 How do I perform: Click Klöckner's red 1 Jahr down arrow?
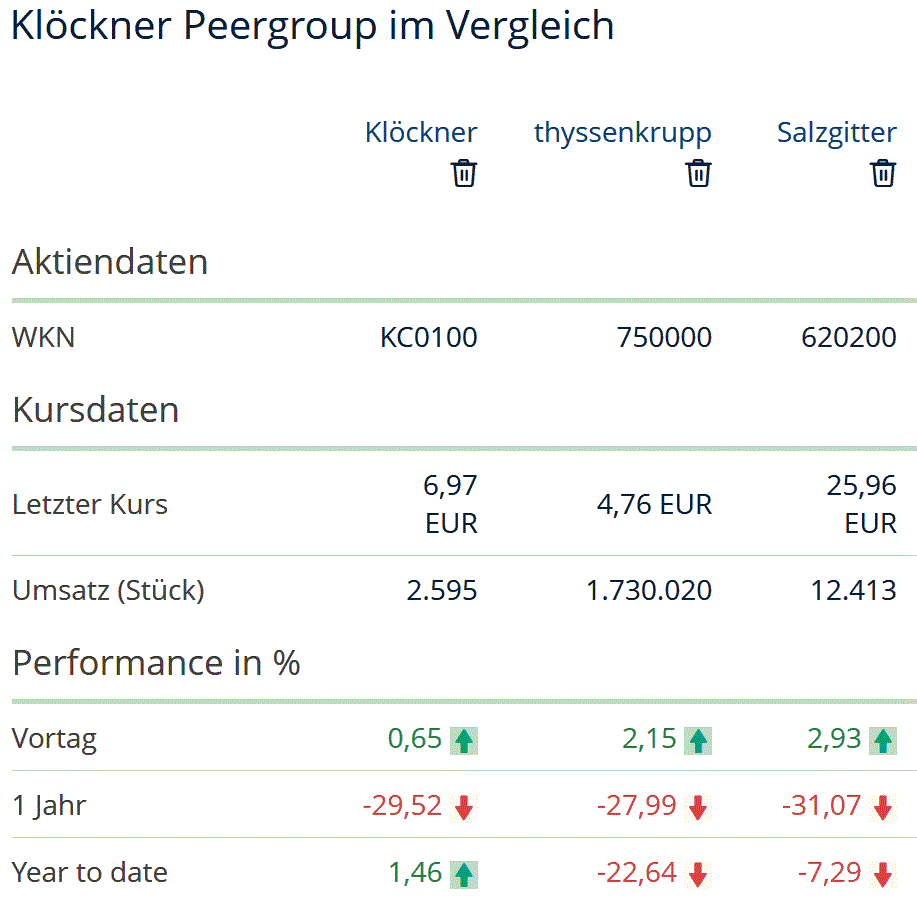pyautogui.click(x=464, y=807)
